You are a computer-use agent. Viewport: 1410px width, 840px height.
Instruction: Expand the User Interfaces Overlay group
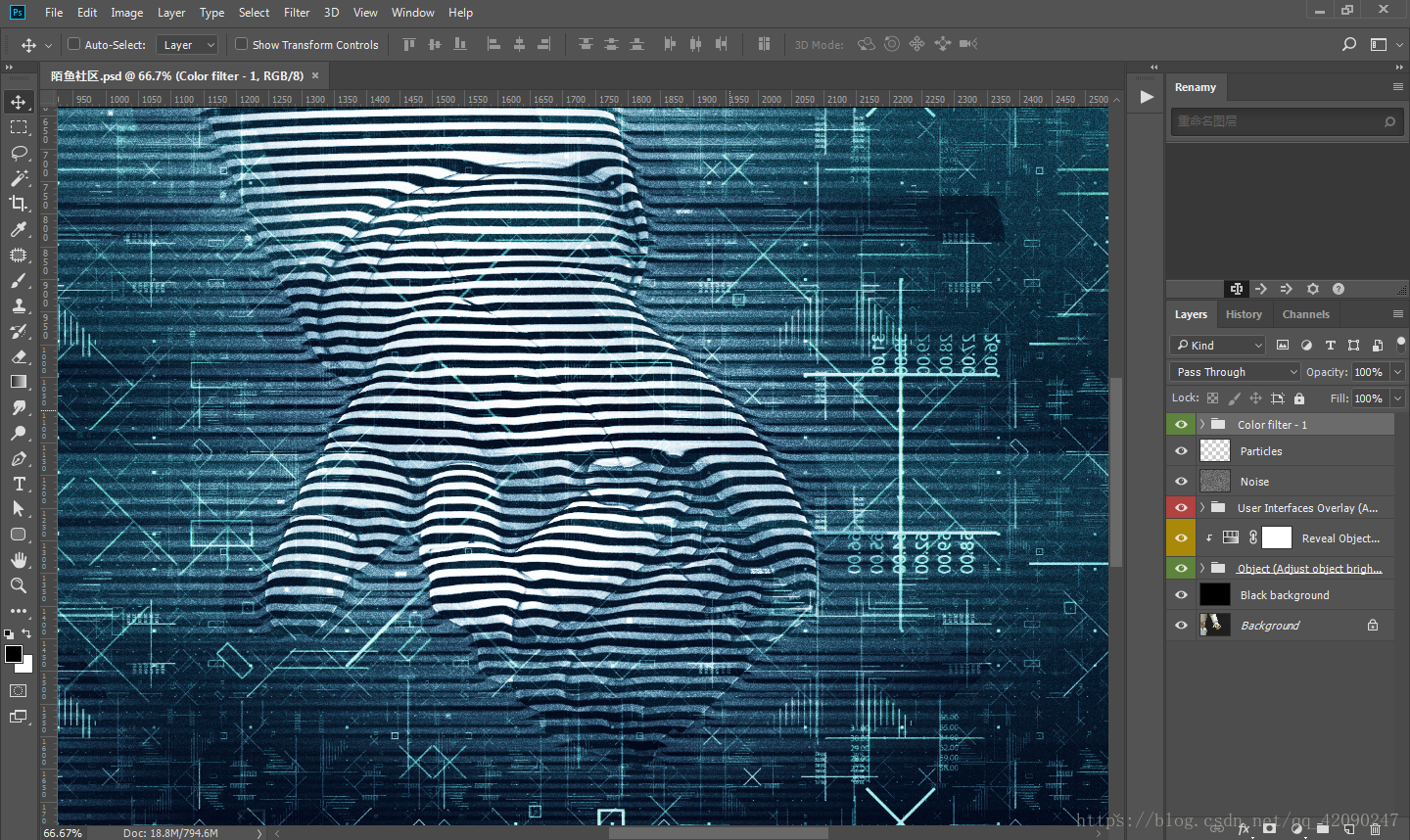[1202, 508]
